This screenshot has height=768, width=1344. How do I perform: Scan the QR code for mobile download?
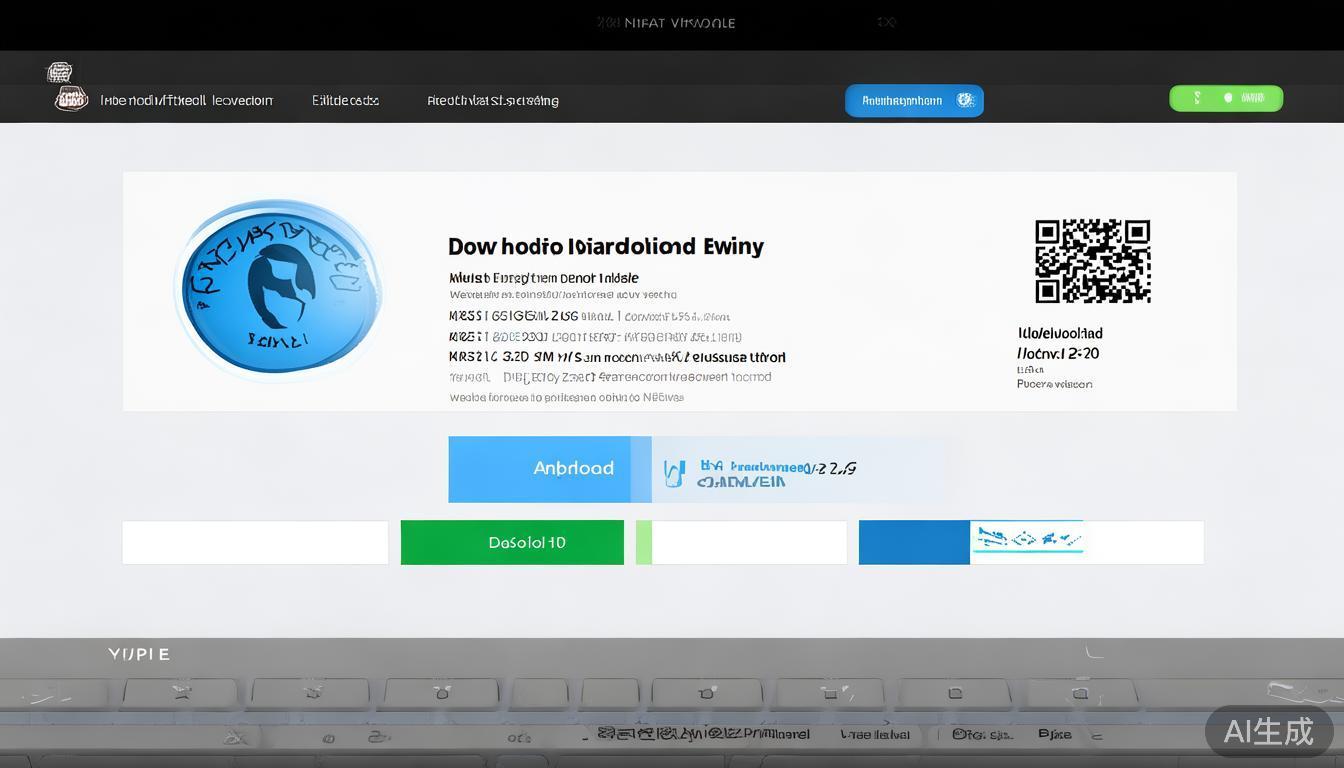click(1092, 261)
